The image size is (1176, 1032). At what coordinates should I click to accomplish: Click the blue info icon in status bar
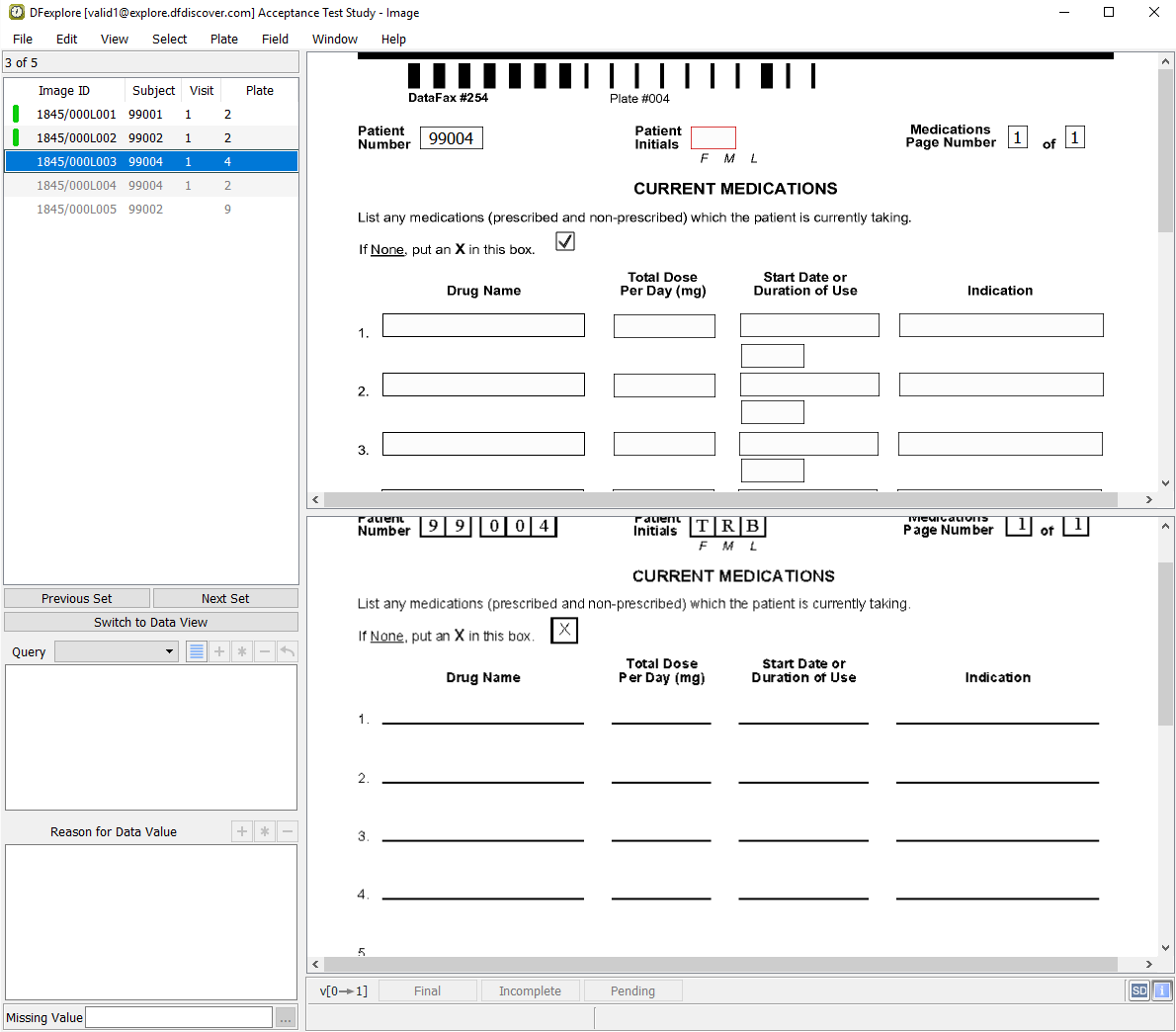(x=1162, y=990)
